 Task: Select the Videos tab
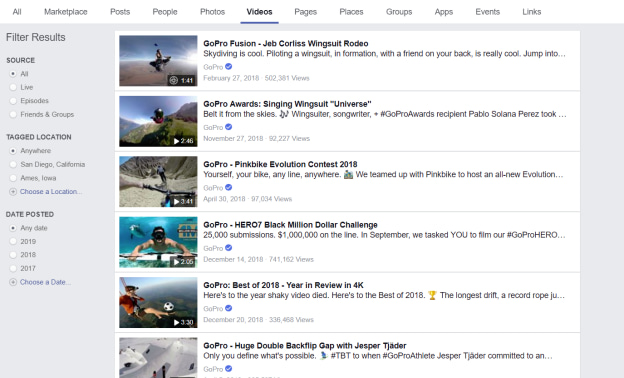(259, 12)
